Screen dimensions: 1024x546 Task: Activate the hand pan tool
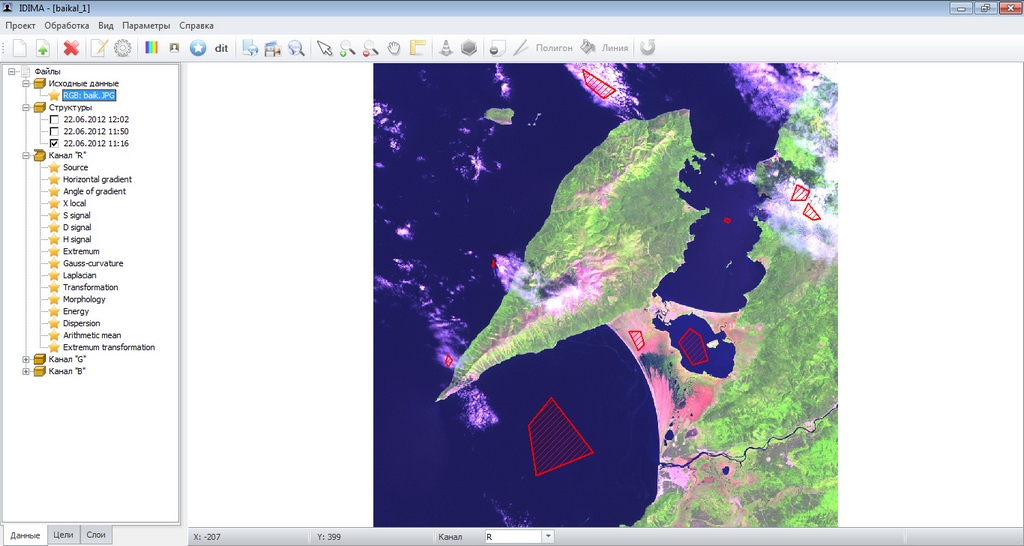pos(394,47)
